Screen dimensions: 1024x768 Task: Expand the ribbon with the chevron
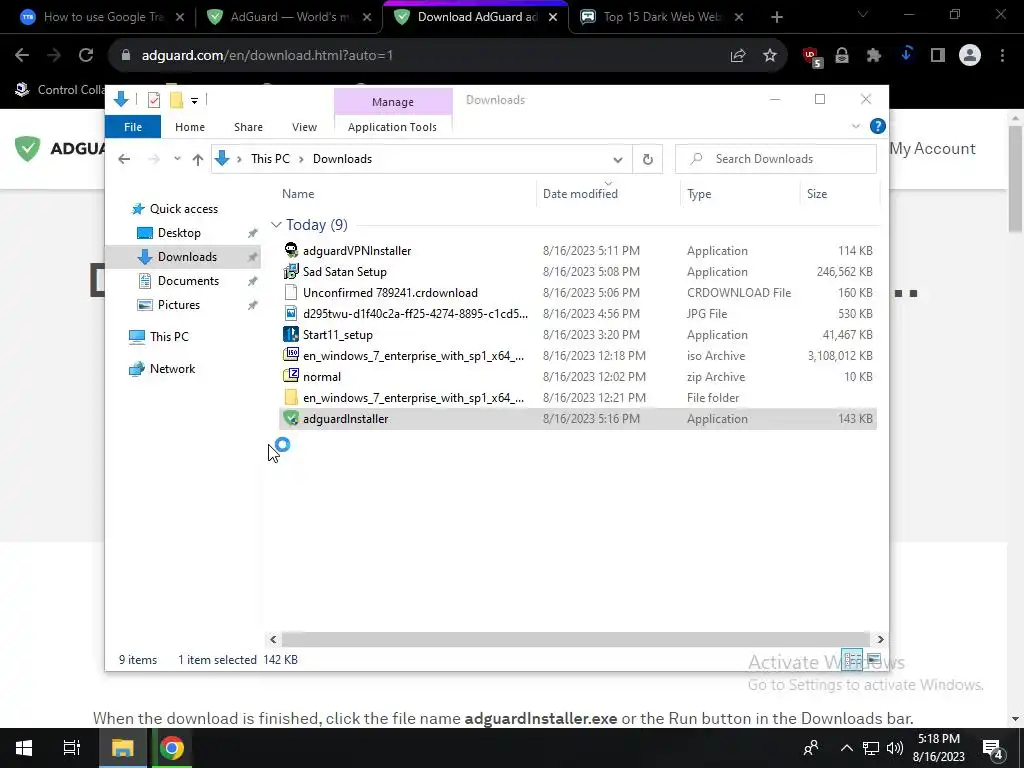[856, 126]
